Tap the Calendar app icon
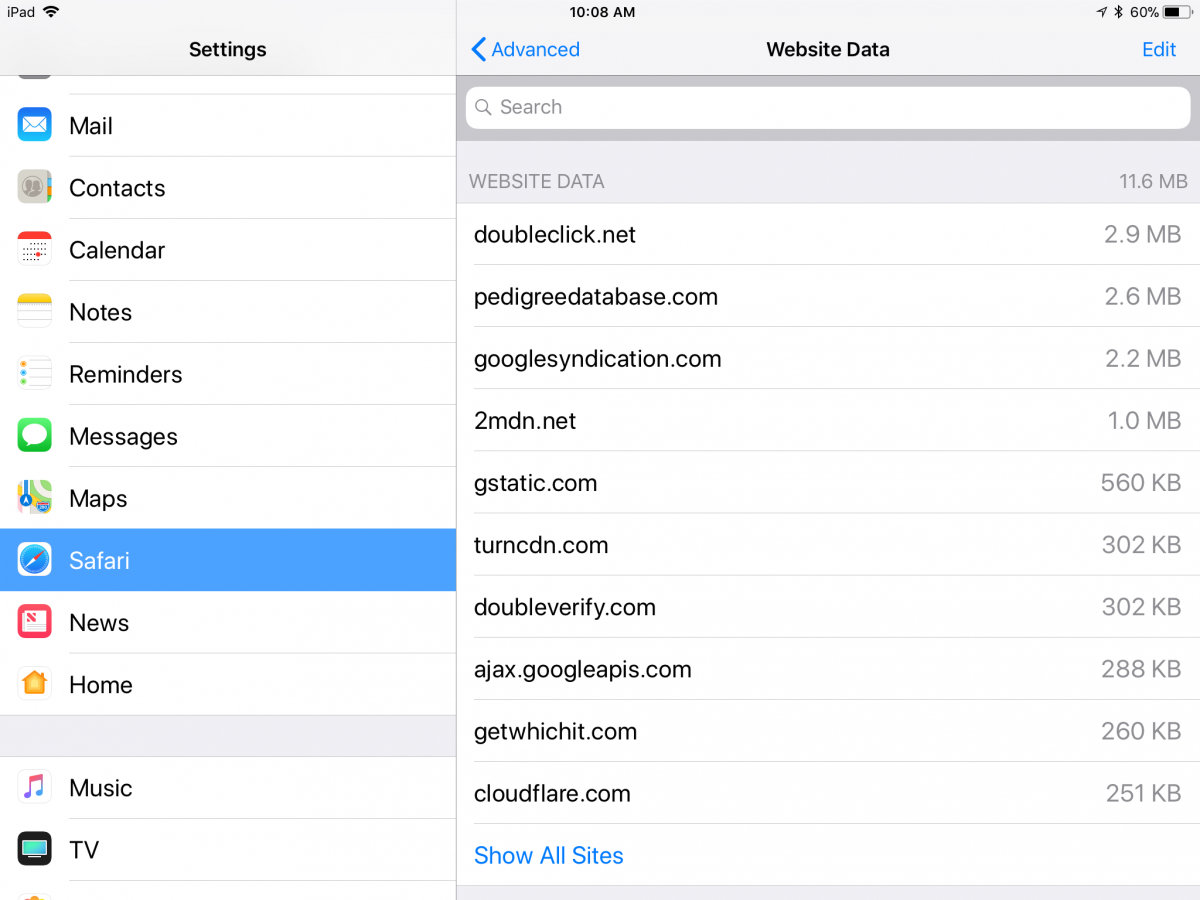 [x=35, y=250]
